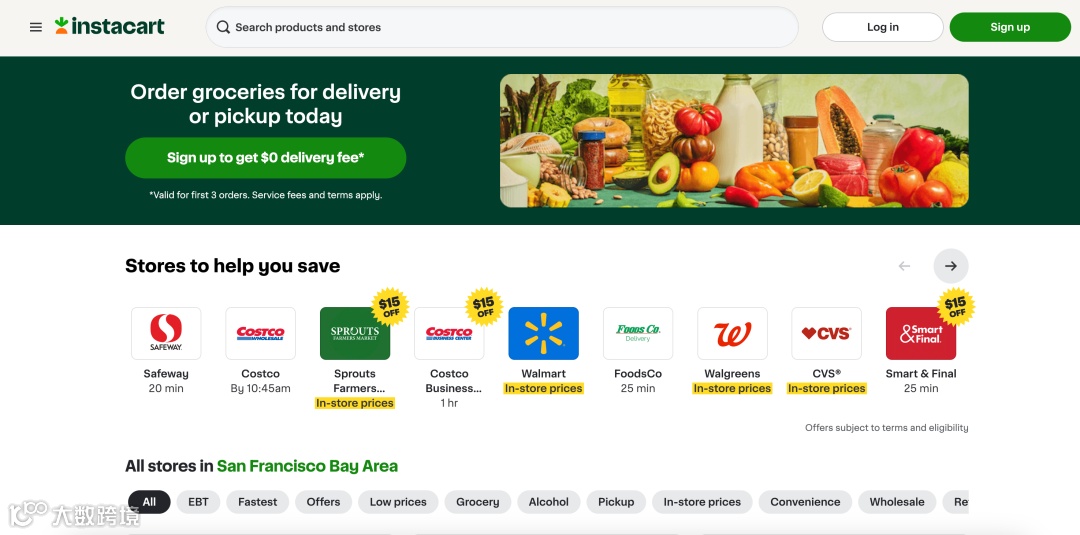Enable the Fastest filter chip
Viewport: 1080px width, 535px height.
pyautogui.click(x=258, y=502)
